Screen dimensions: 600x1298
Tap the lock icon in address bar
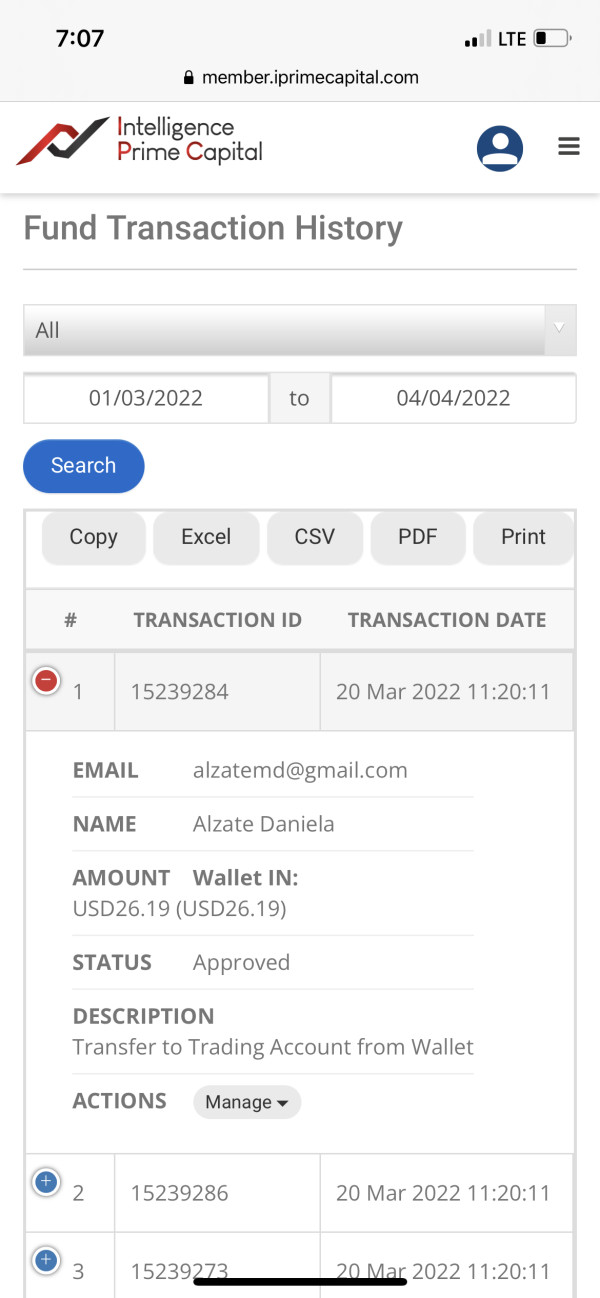point(187,77)
